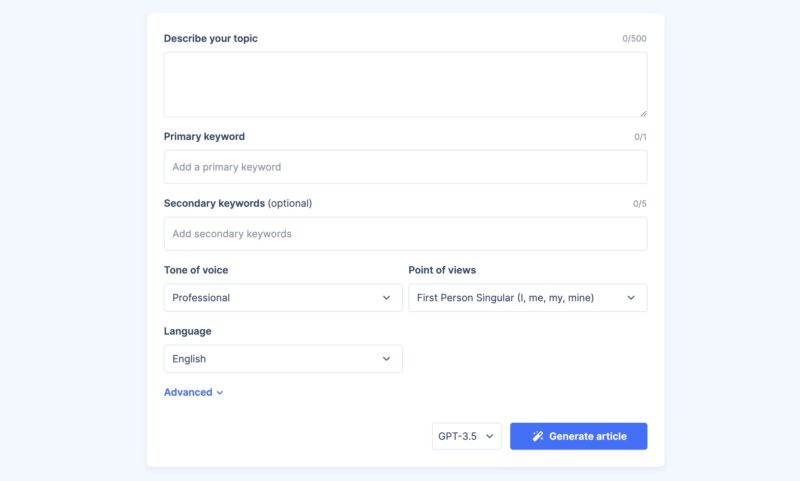The width and height of the screenshot is (800, 481).
Task: Click the chevron arrow in the Language field
Action: coord(387,359)
